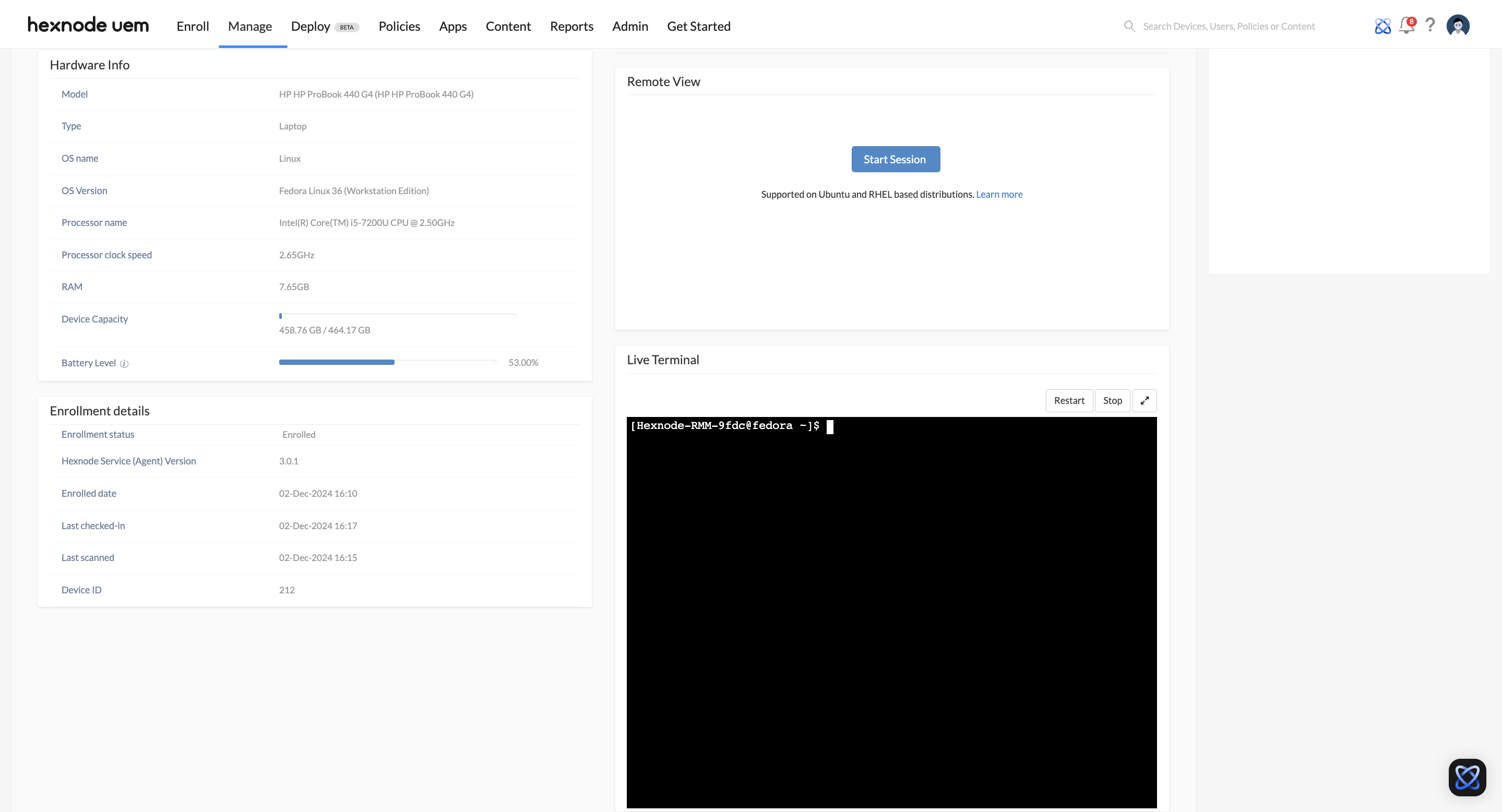Click the Hexnode Service (Agent) Version label
This screenshot has width=1502, height=812.
click(x=128, y=461)
